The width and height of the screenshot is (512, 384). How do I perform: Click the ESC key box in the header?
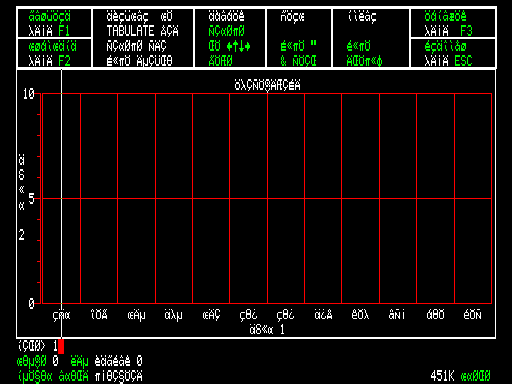pos(453,53)
